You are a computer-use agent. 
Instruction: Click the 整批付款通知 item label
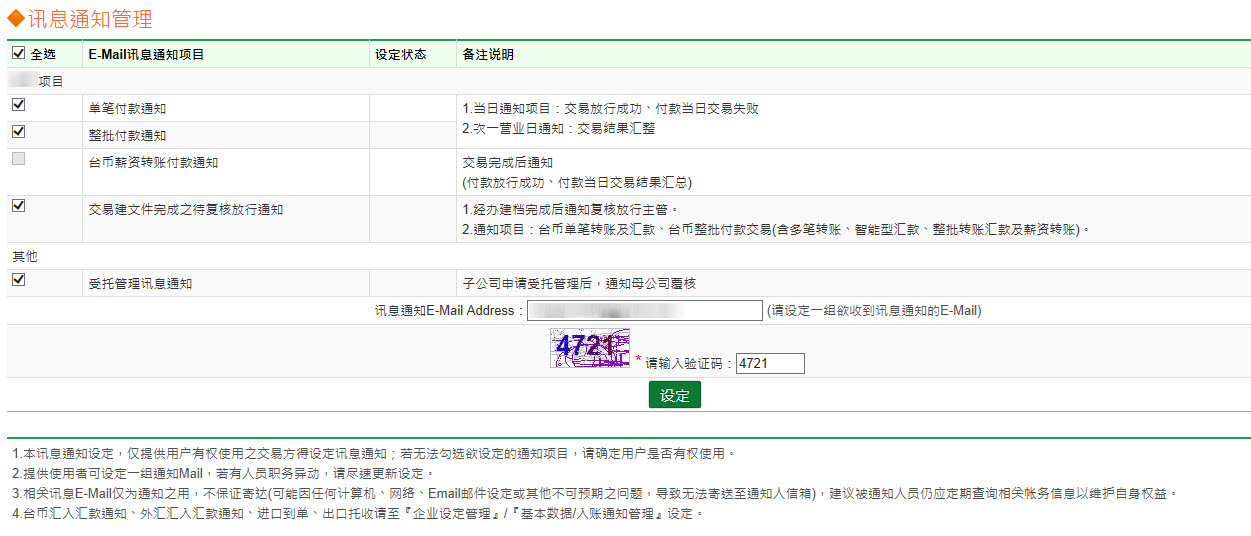127,135
